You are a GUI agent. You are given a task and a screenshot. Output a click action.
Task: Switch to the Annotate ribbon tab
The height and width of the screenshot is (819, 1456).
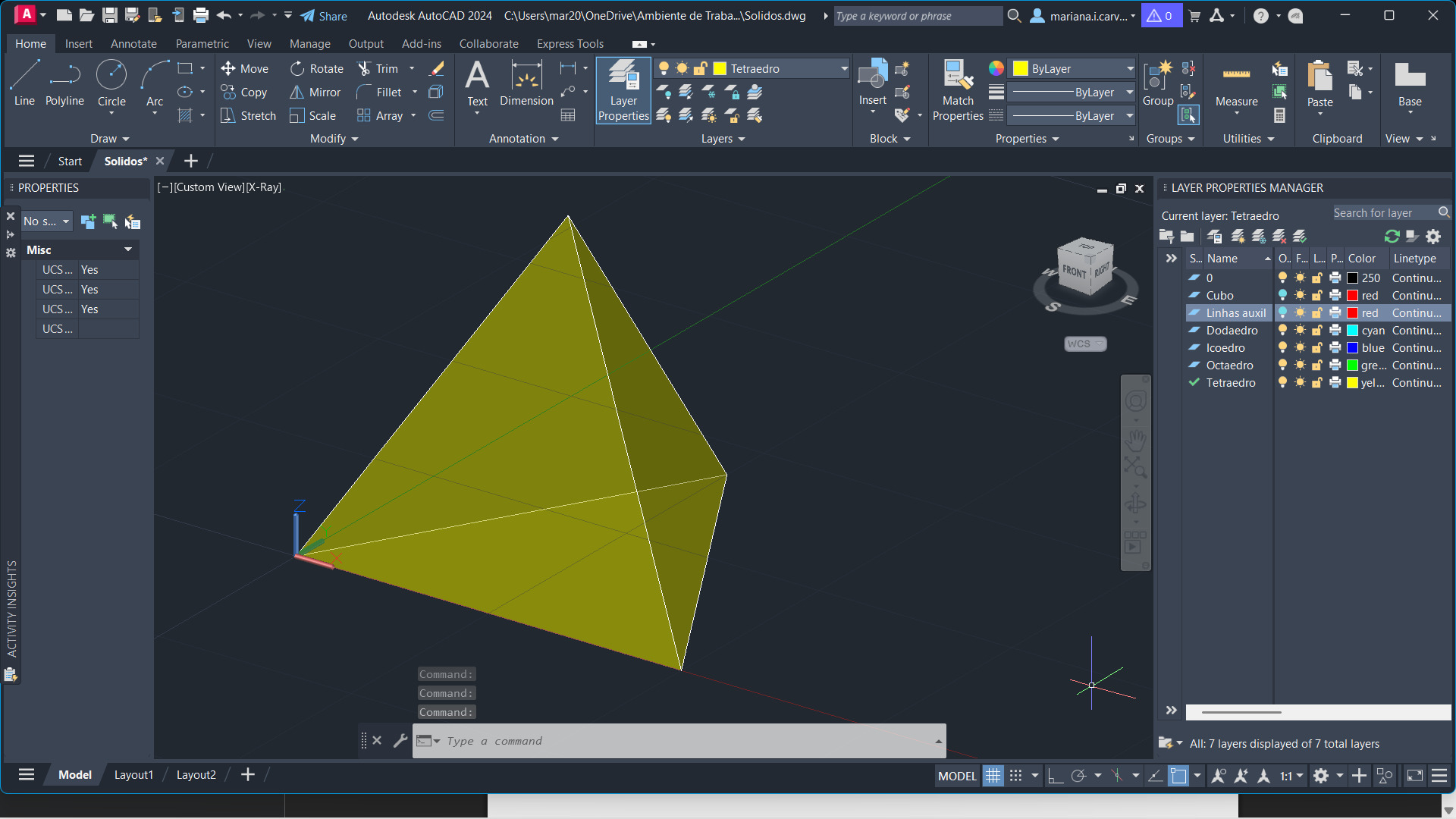pos(133,44)
